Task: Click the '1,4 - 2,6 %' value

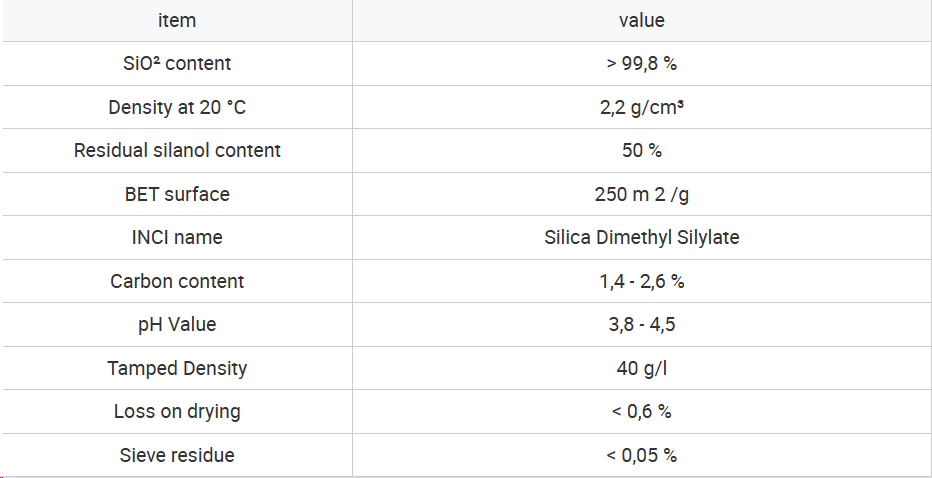Action: coord(642,281)
